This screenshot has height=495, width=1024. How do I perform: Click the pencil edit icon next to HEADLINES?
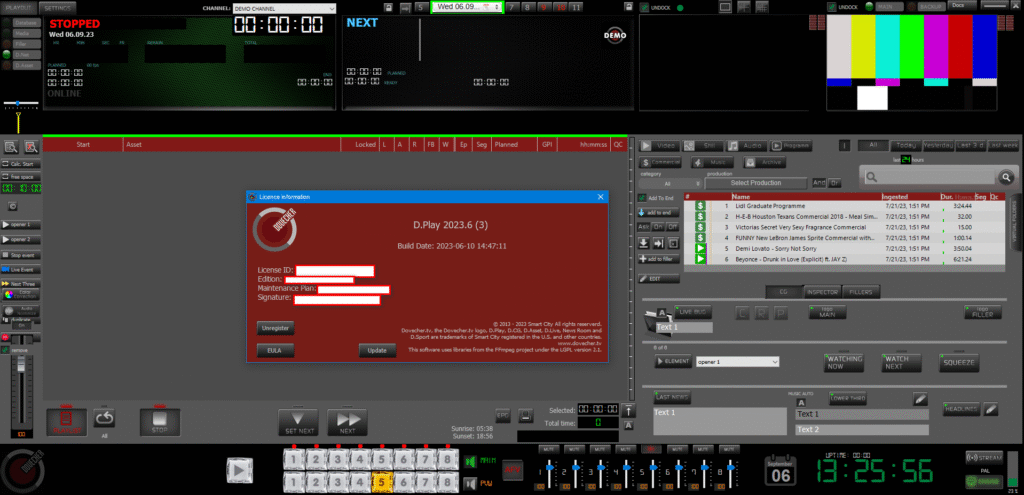[x=991, y=409]
